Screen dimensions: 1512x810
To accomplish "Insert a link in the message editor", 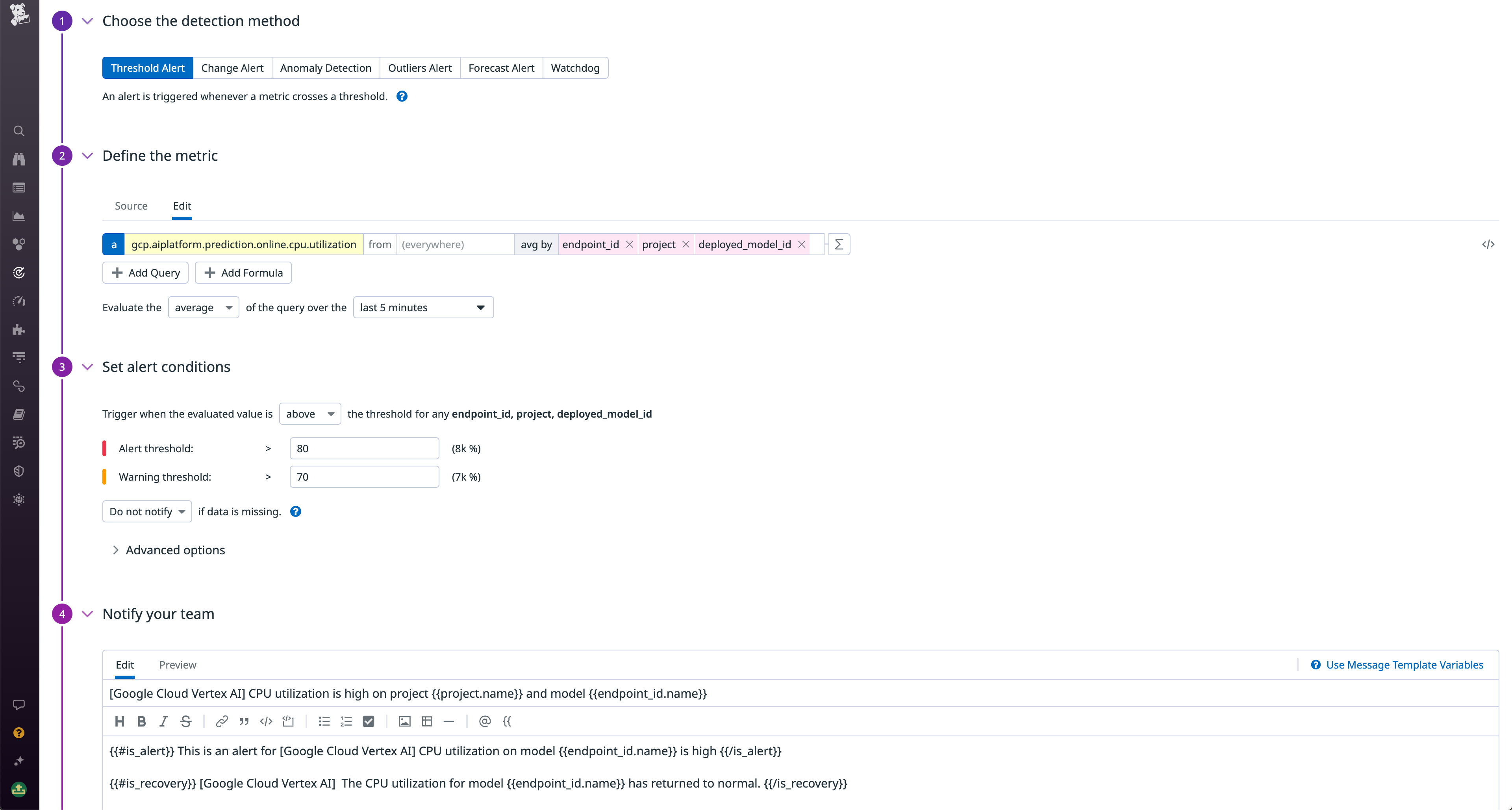I will (x=221, y=721).
